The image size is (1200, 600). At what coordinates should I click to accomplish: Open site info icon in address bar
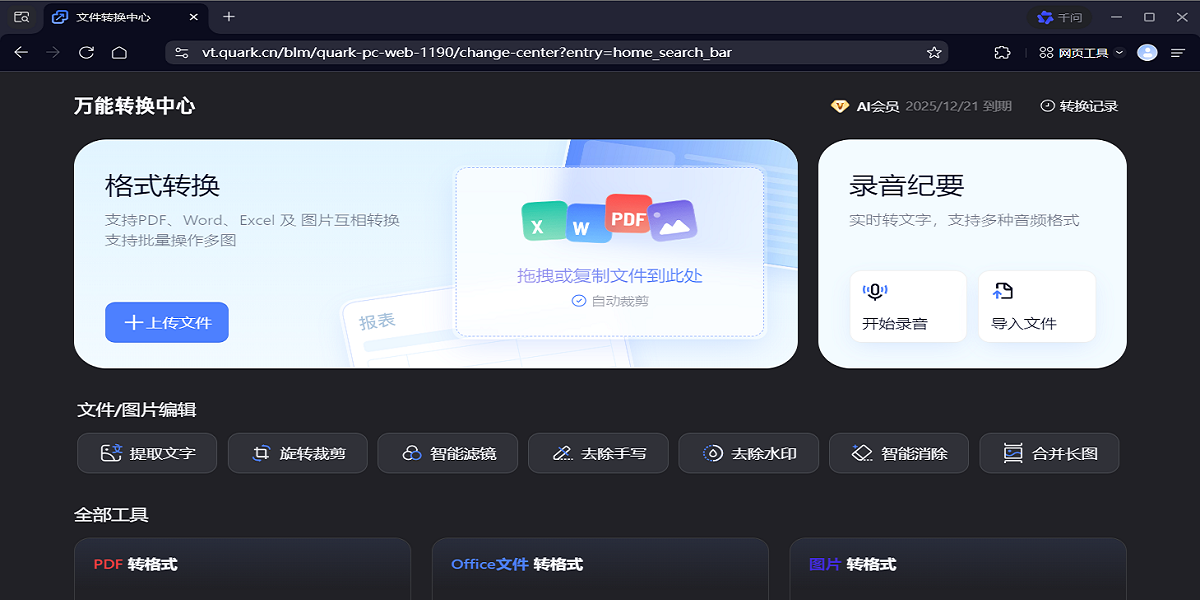[181, 53]
